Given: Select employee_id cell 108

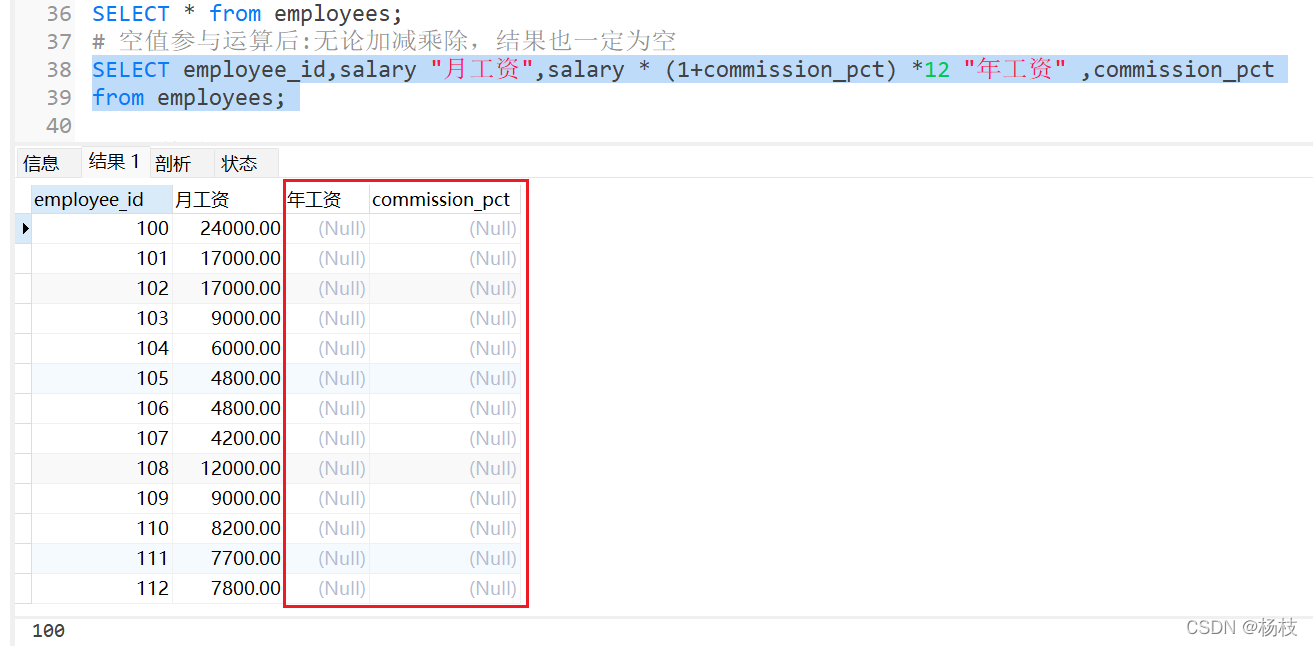Looking at the screenshot, I should point(102,468).
